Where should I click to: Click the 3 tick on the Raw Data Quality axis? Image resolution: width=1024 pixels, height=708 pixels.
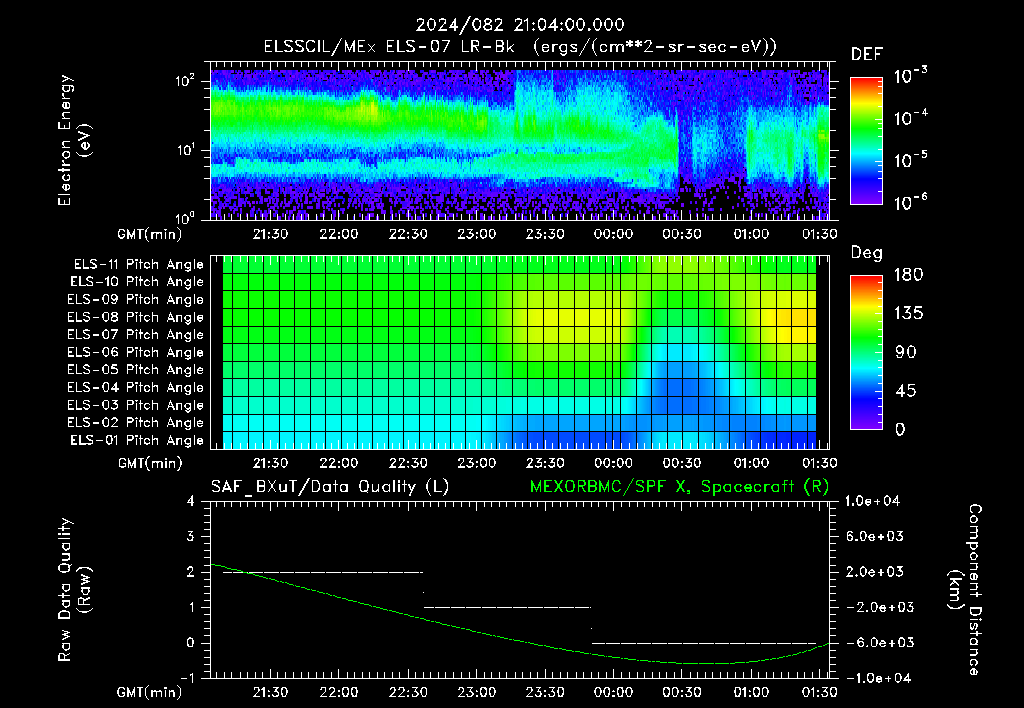point(191,536)
